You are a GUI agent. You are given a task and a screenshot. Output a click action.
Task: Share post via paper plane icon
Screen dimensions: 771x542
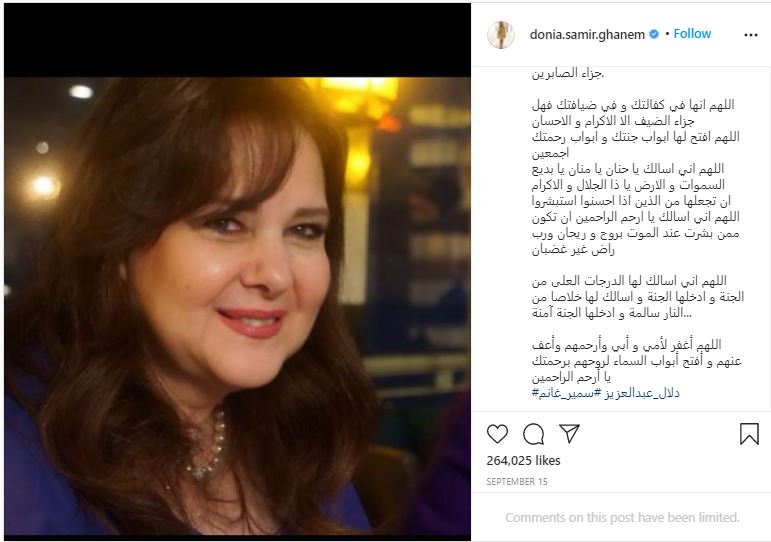(569, 434)
